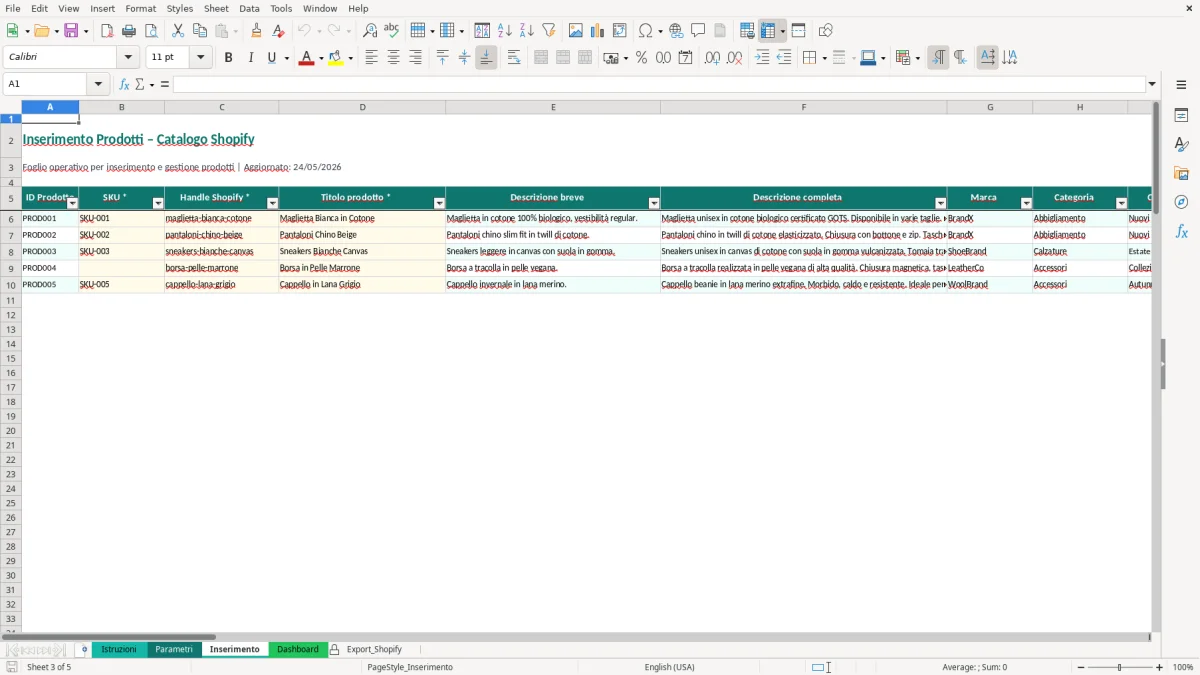The image size is (1200, 675).
Task: Click the Copy icon
Action: [x=200, y=31]
